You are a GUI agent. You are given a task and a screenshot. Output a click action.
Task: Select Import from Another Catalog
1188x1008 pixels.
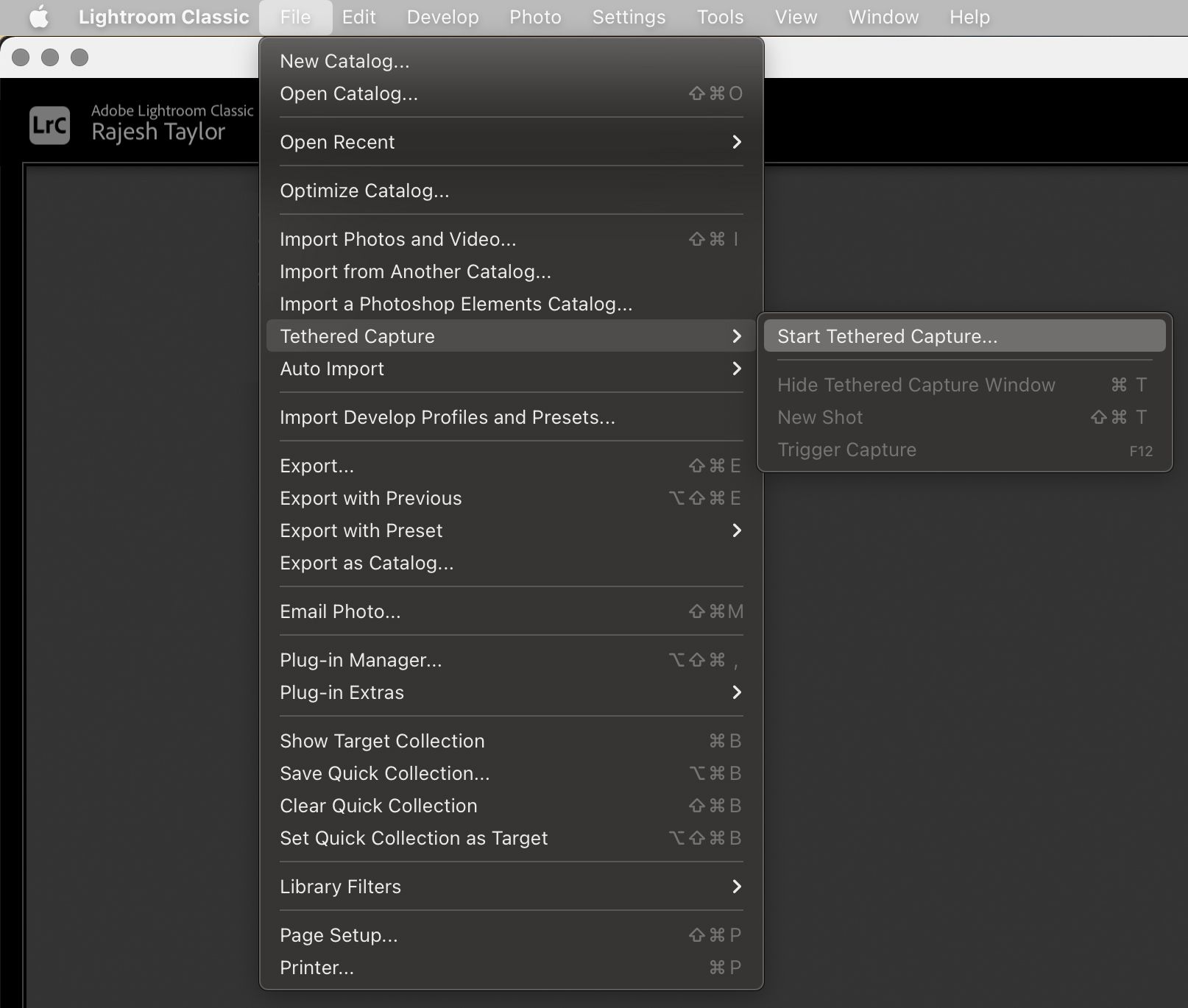click(415, 271)
